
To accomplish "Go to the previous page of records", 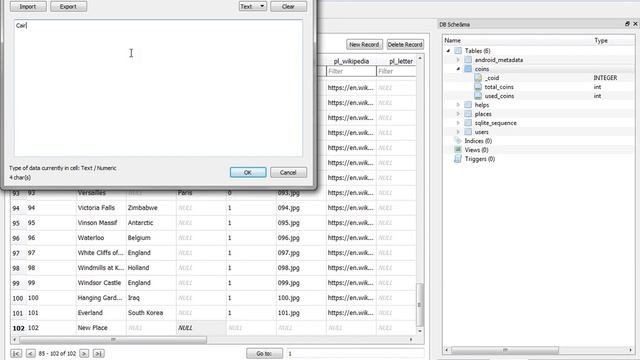I will pyautogui.click(x=31, y=353).
